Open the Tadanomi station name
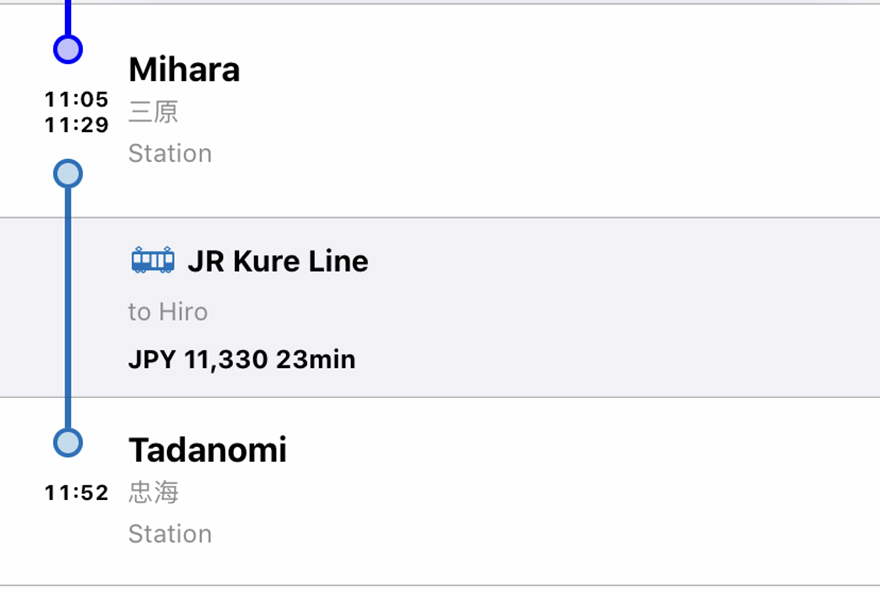 click(207, 450)
